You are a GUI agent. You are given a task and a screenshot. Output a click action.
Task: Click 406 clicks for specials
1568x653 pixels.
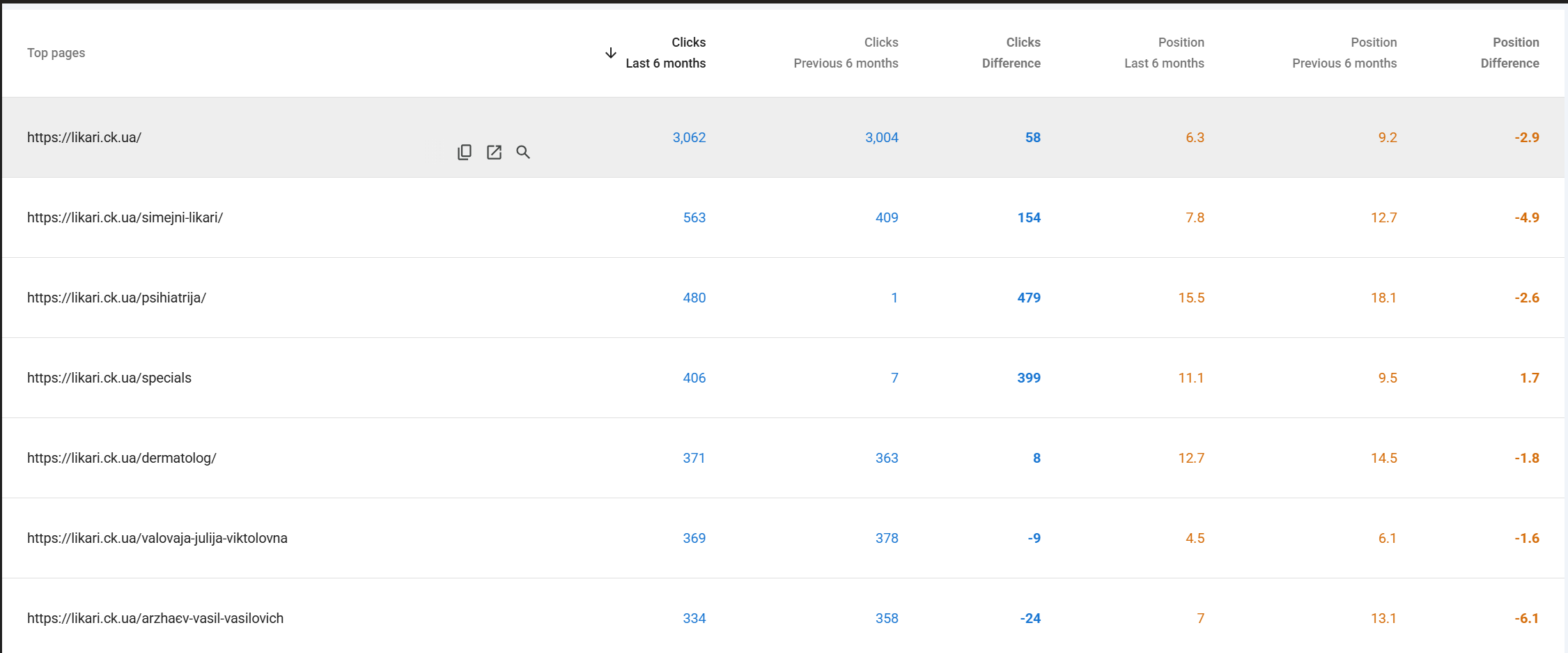click(694, 378)
